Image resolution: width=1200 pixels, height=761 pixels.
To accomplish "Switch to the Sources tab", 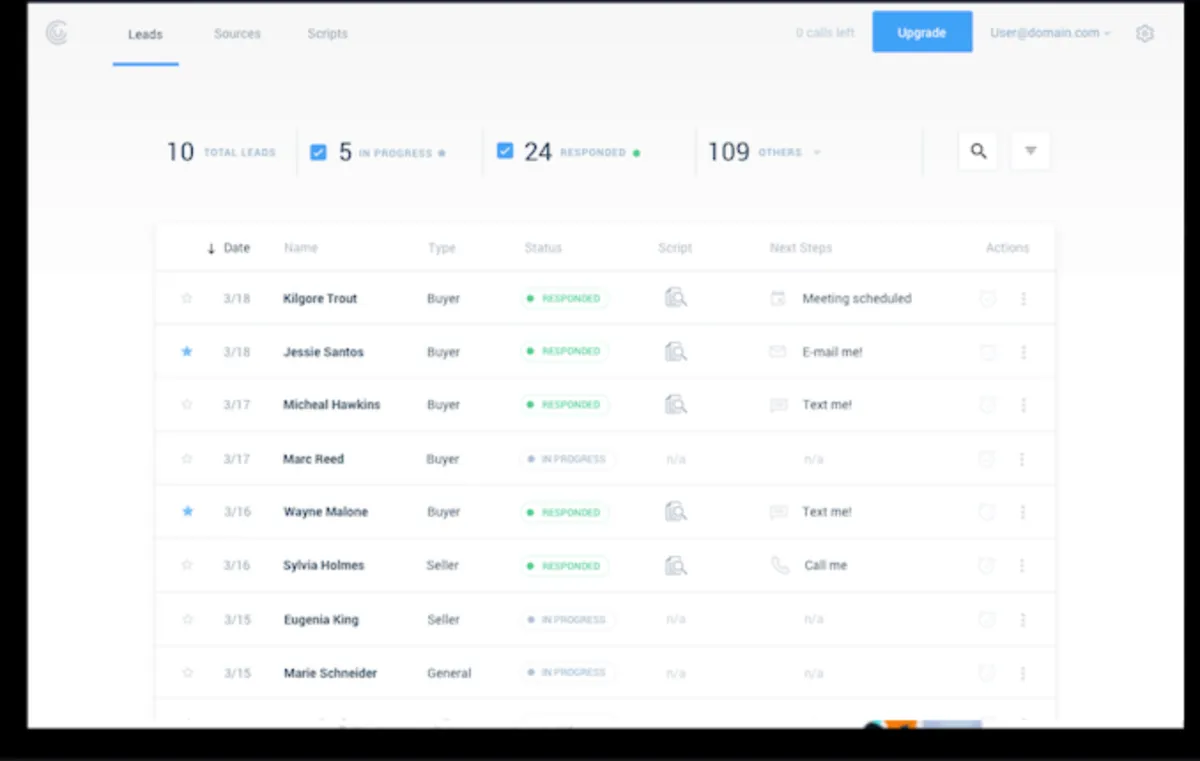I will 237,34.
